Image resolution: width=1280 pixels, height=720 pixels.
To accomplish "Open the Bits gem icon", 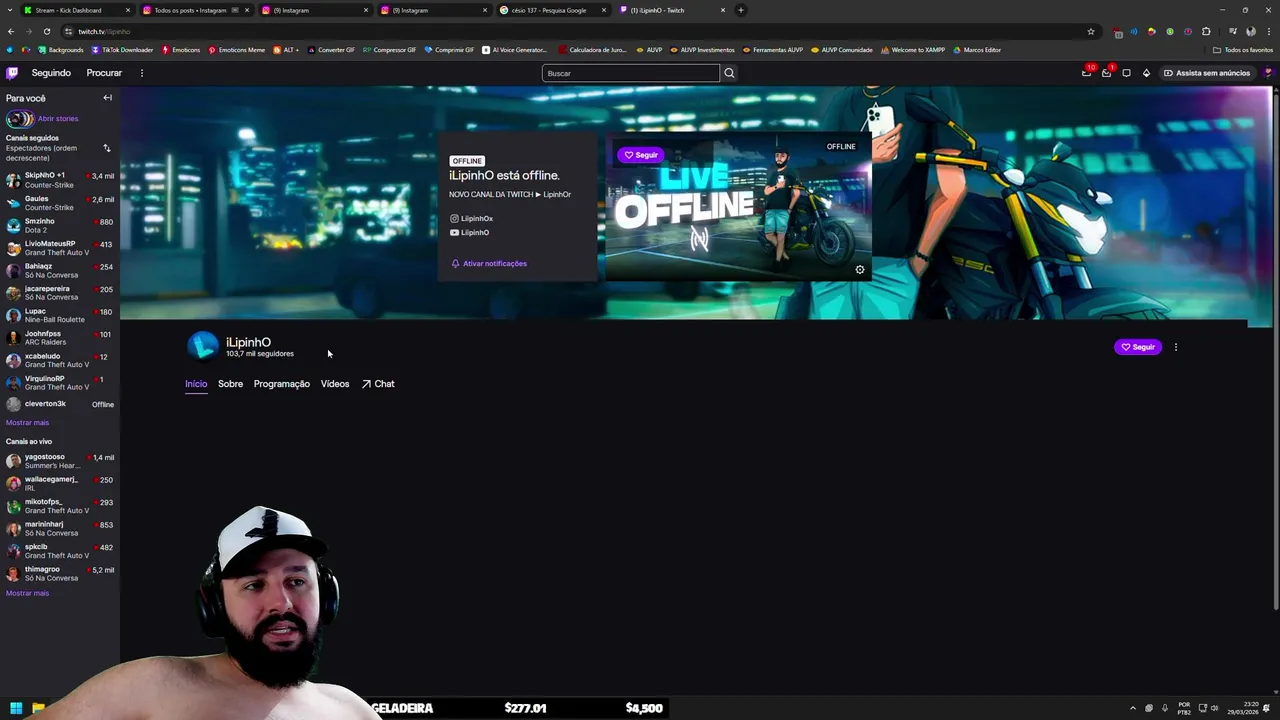I will click(1146, 73).
